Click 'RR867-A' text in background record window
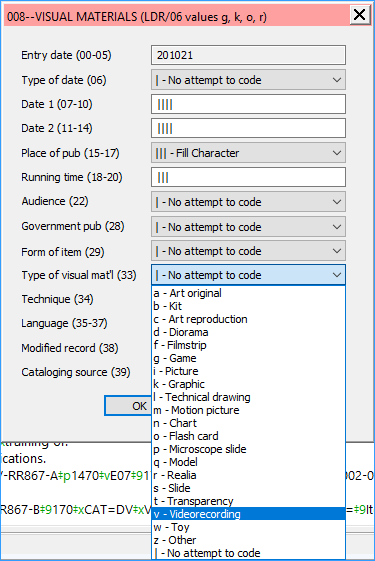The width and height of the screenshot is (375, 561). coord(32,476)
